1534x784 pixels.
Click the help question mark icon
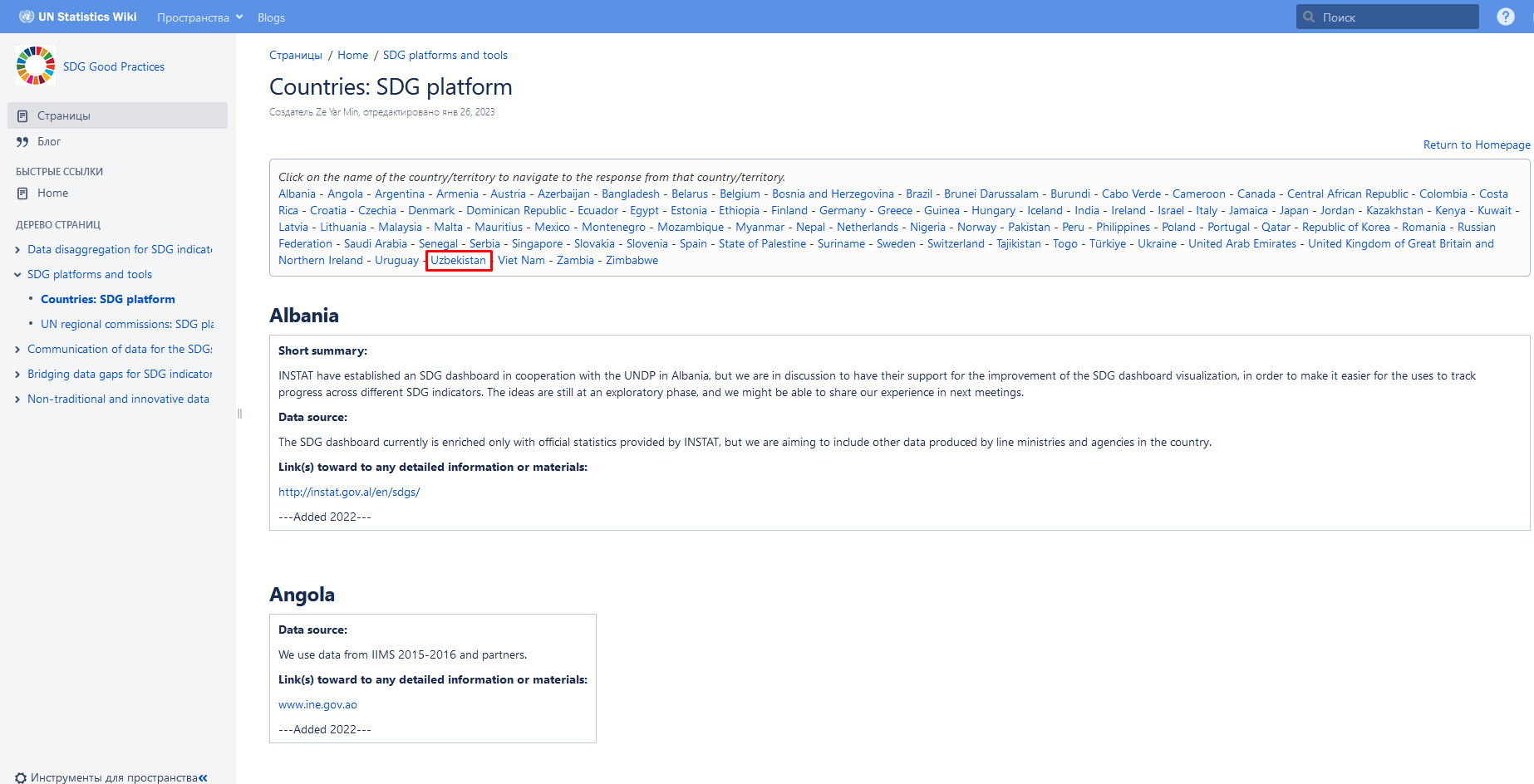(1505, 17)
